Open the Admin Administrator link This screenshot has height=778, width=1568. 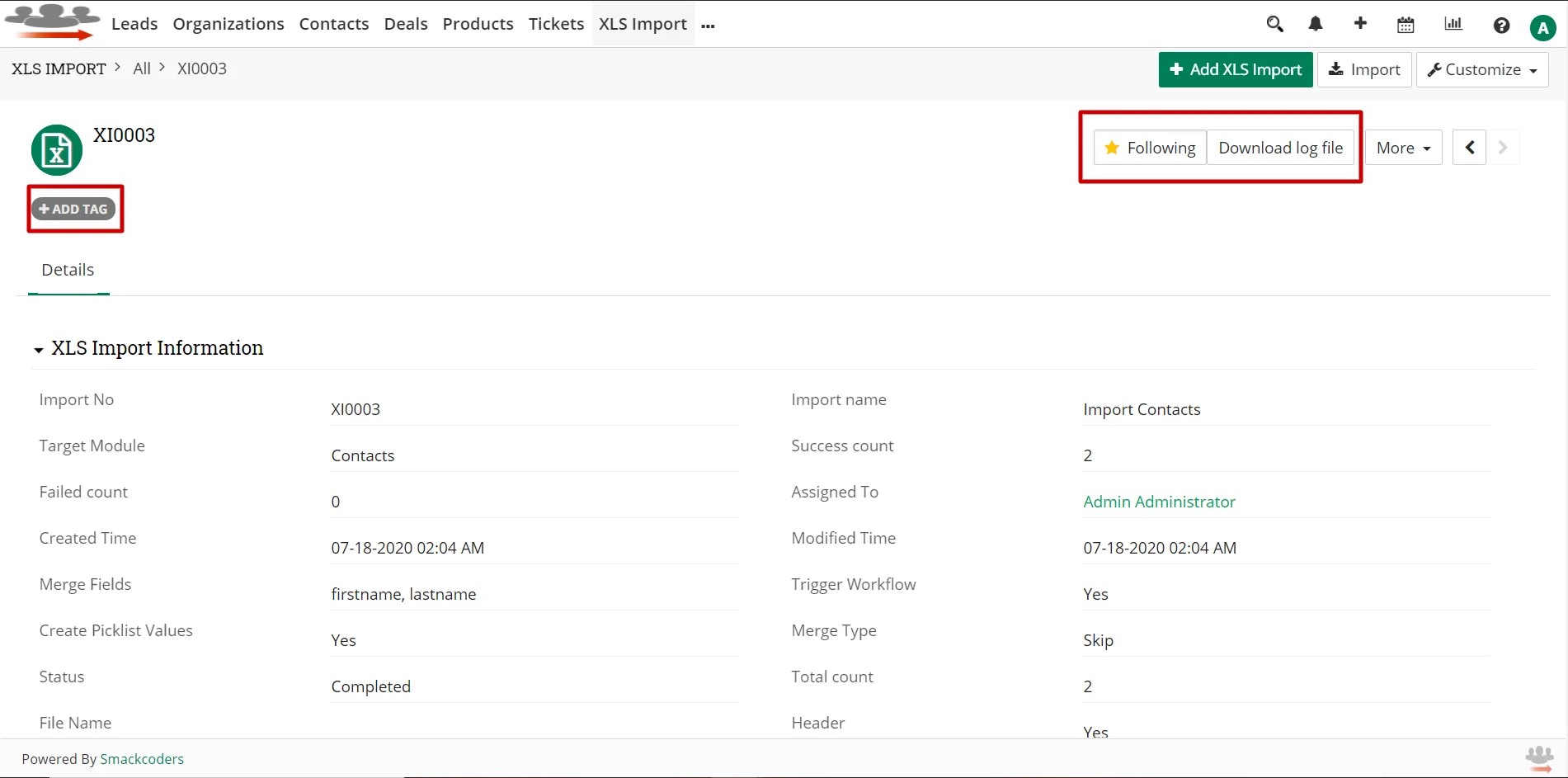pyautogui.click(x=1159, y=502)
